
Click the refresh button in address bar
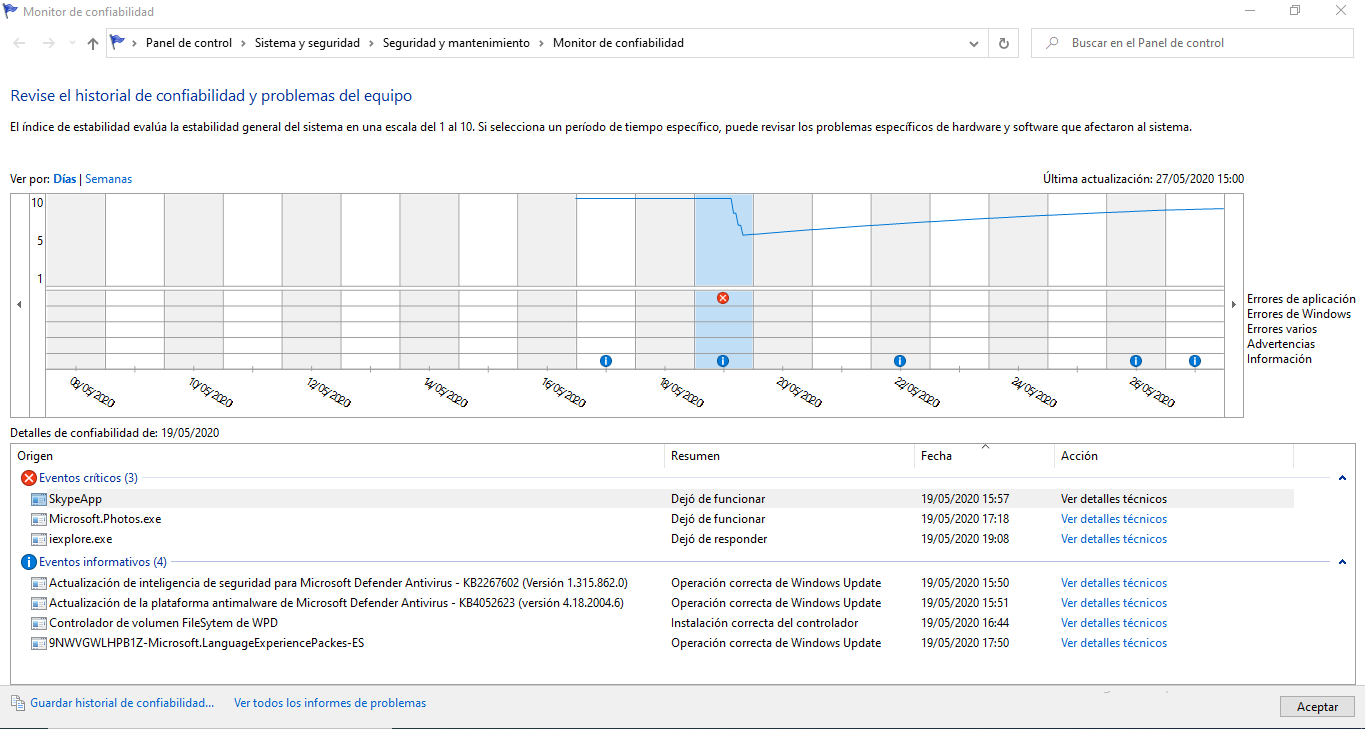point(1004,43)
